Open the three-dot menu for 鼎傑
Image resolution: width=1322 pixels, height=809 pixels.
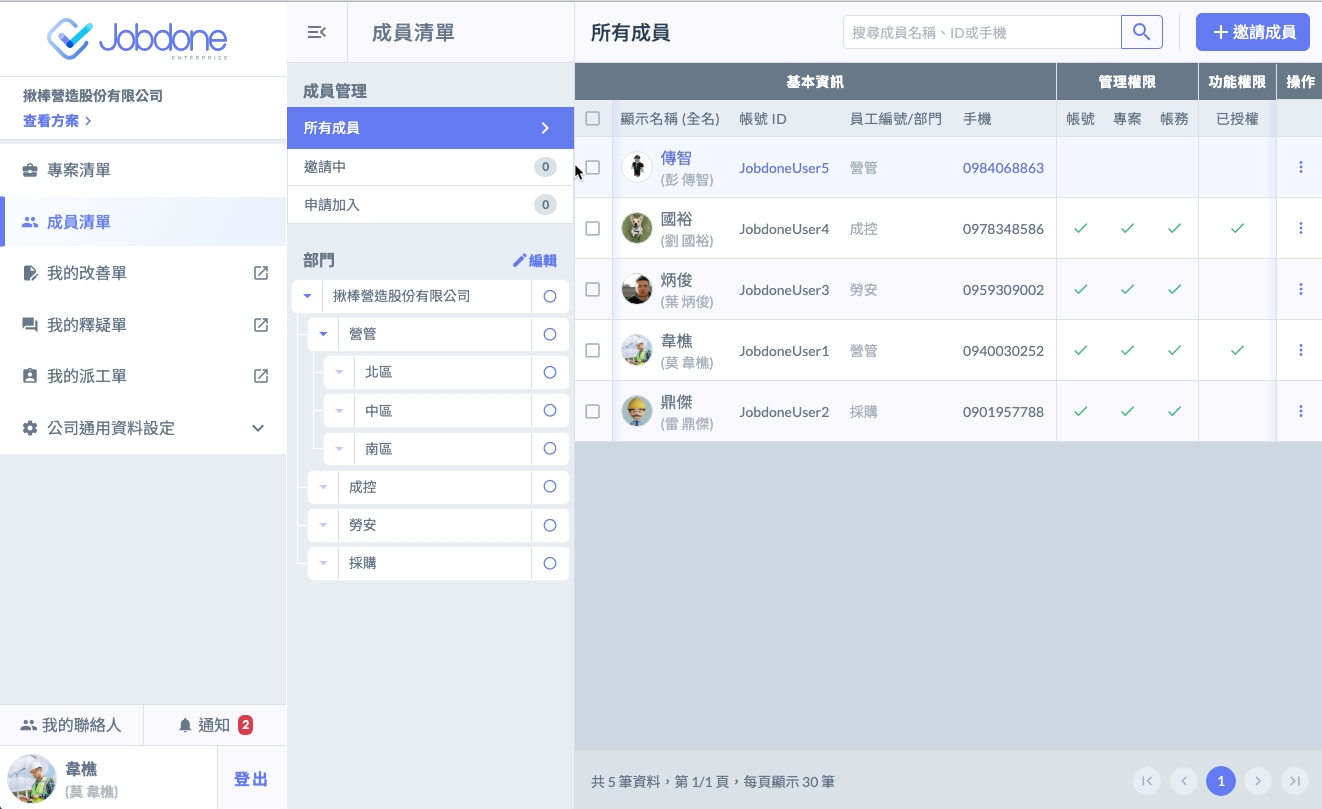[1300, 411]
